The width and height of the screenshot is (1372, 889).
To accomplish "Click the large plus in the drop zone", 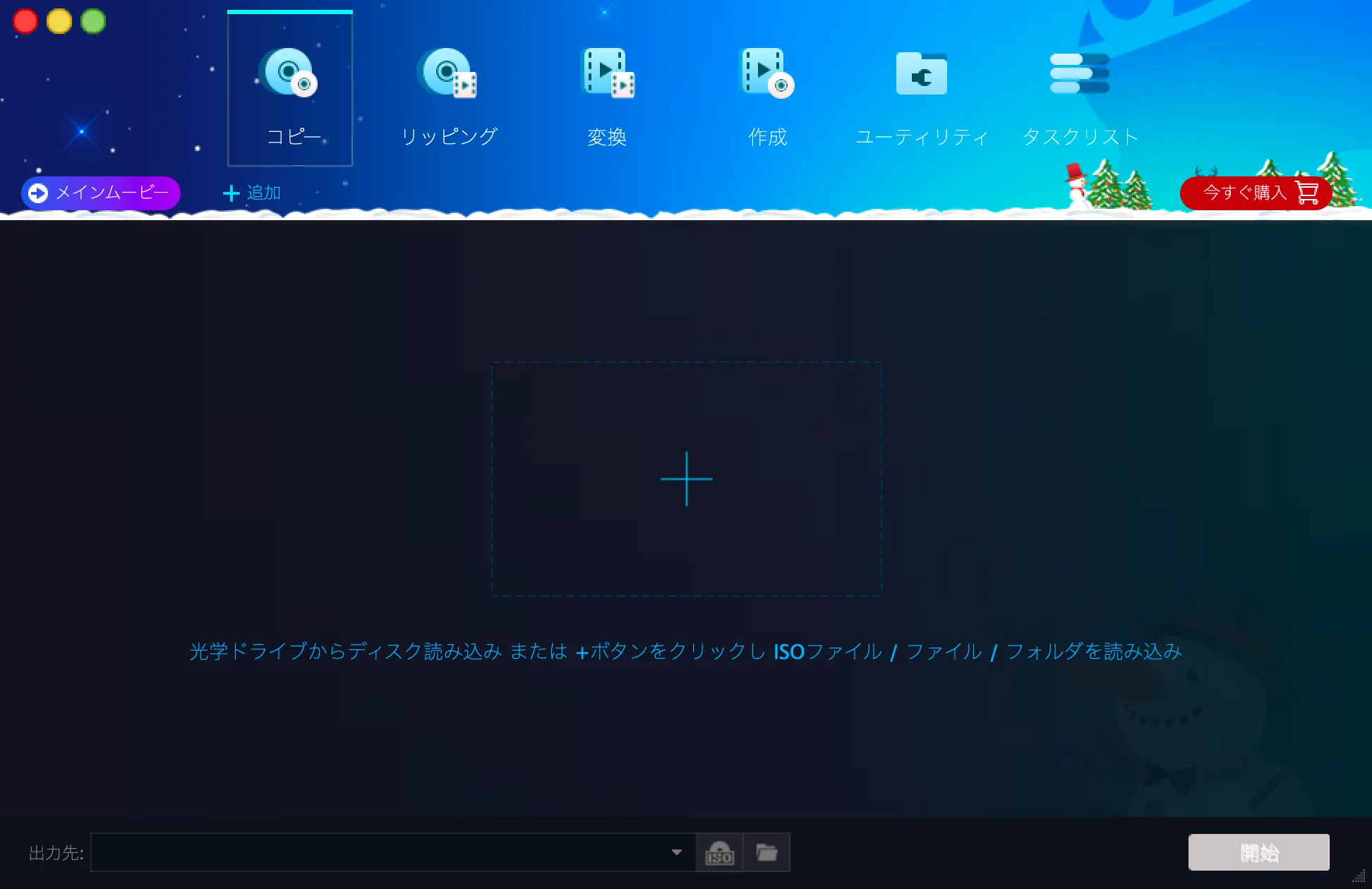I will pos(687,479).
